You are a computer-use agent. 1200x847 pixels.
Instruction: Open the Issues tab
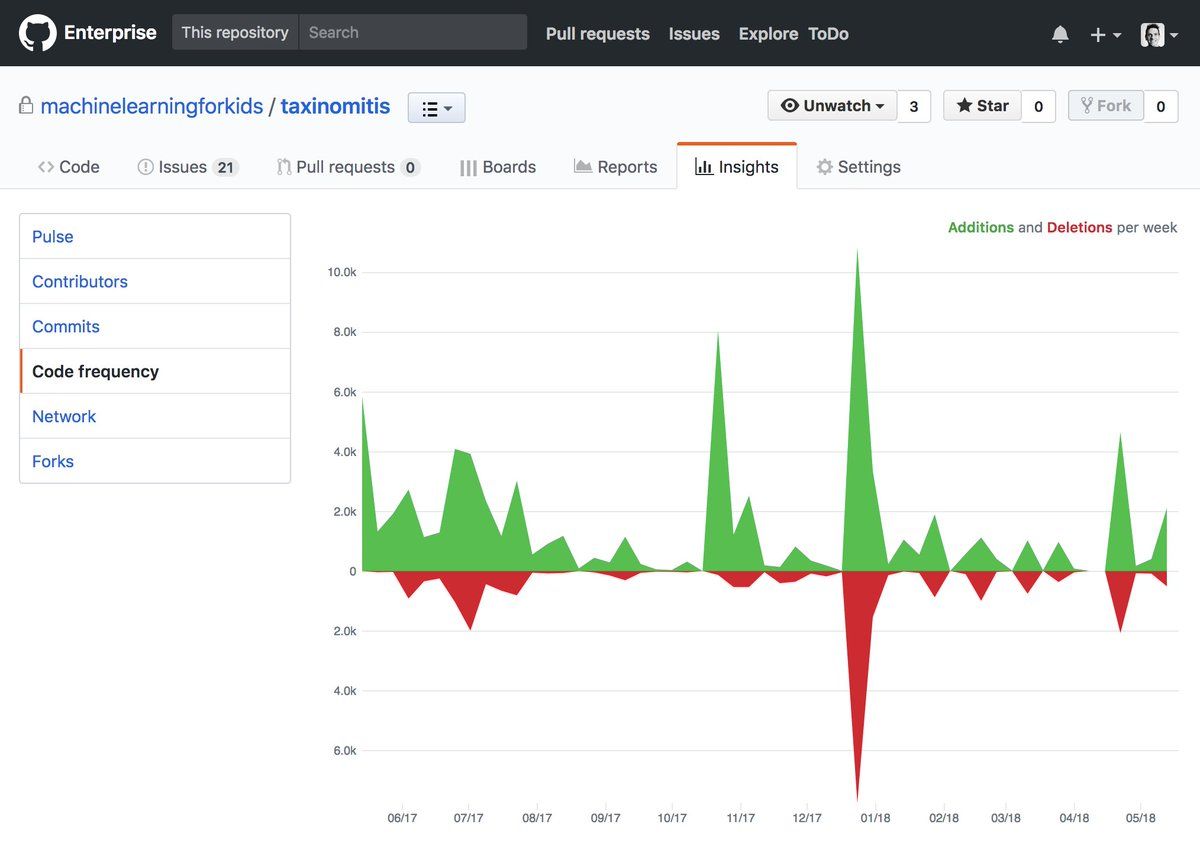(x=187, y=167)
